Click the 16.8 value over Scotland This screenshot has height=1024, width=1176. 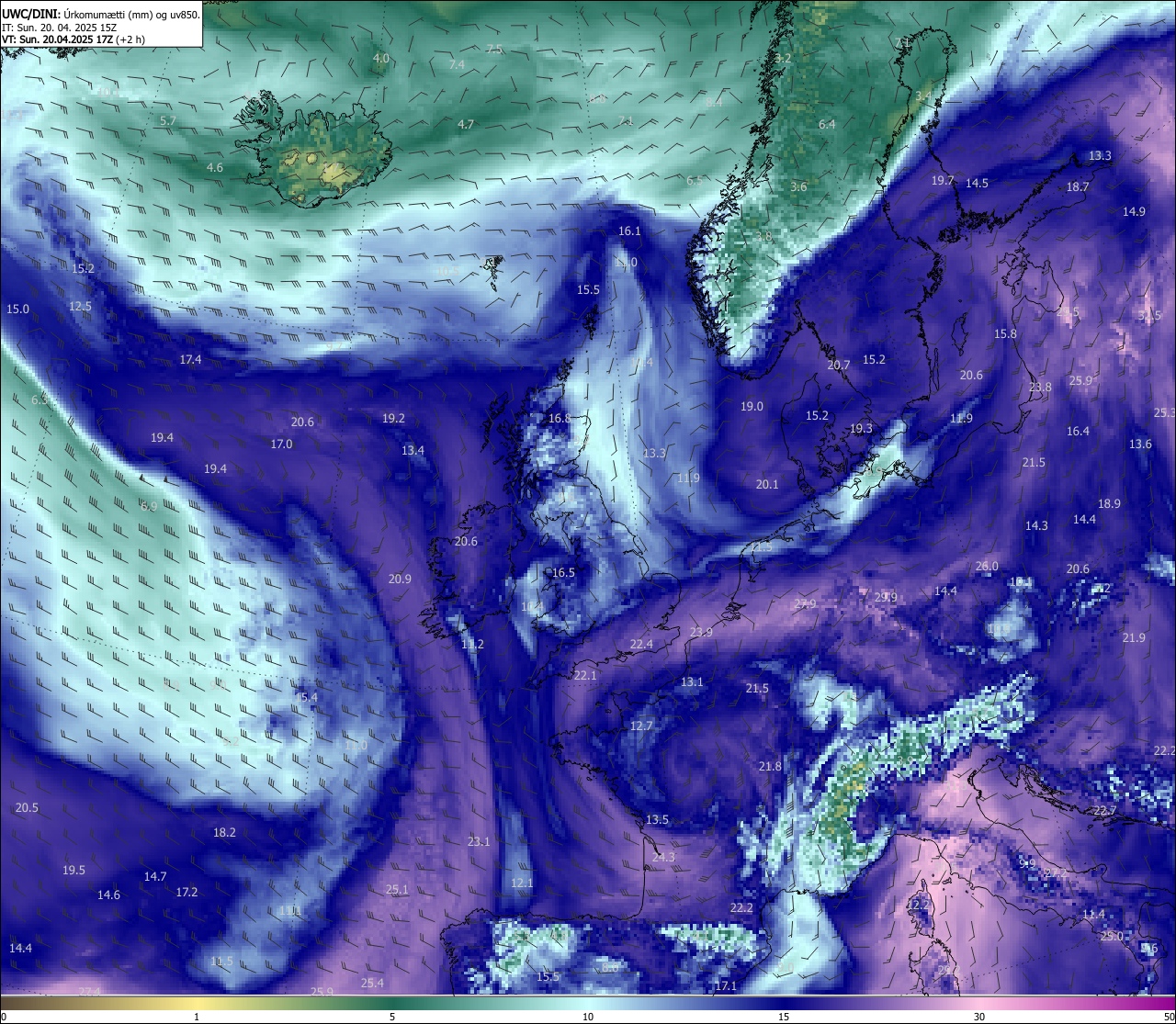[x=559, y=419]
